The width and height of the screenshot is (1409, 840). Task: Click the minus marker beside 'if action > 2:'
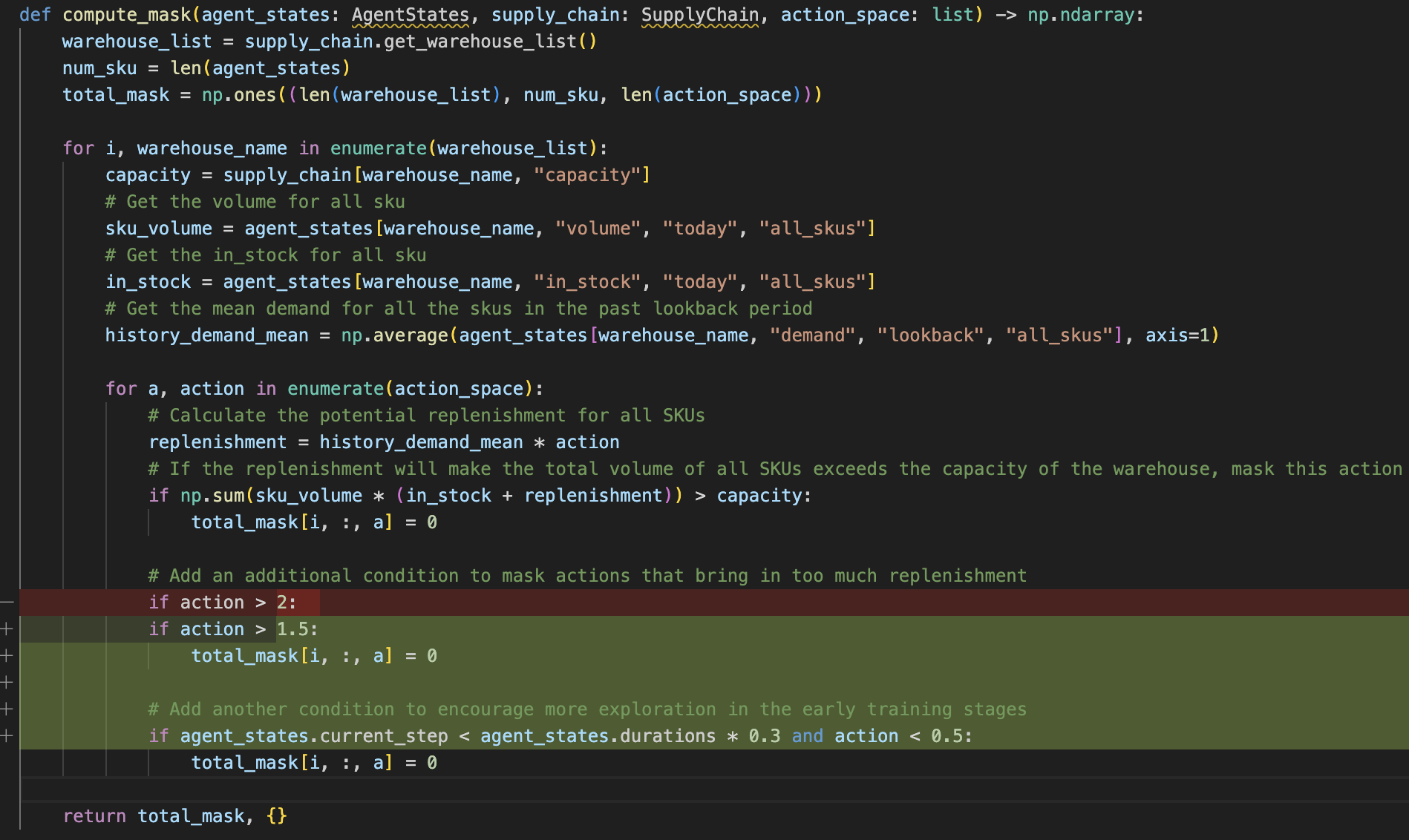(7, 603)
